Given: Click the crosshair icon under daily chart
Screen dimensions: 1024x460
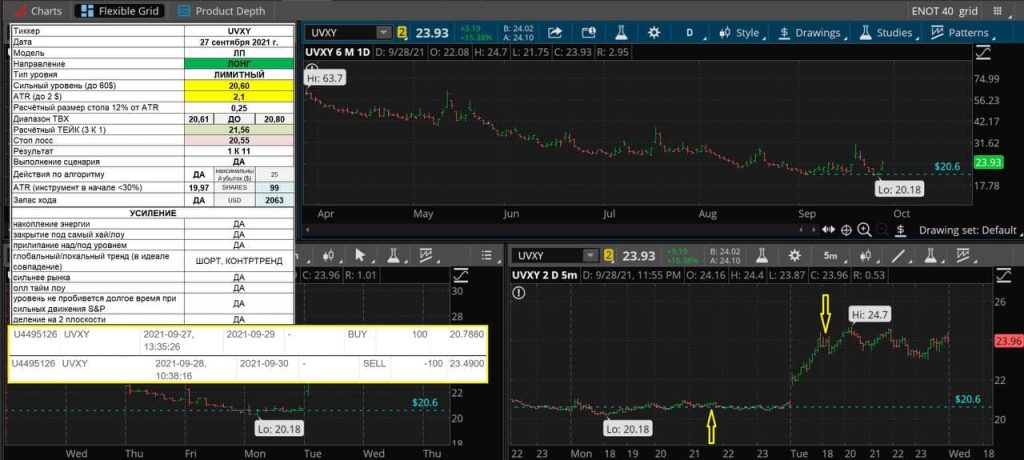Looking at the screenshot, I should [x=846, y=230].
